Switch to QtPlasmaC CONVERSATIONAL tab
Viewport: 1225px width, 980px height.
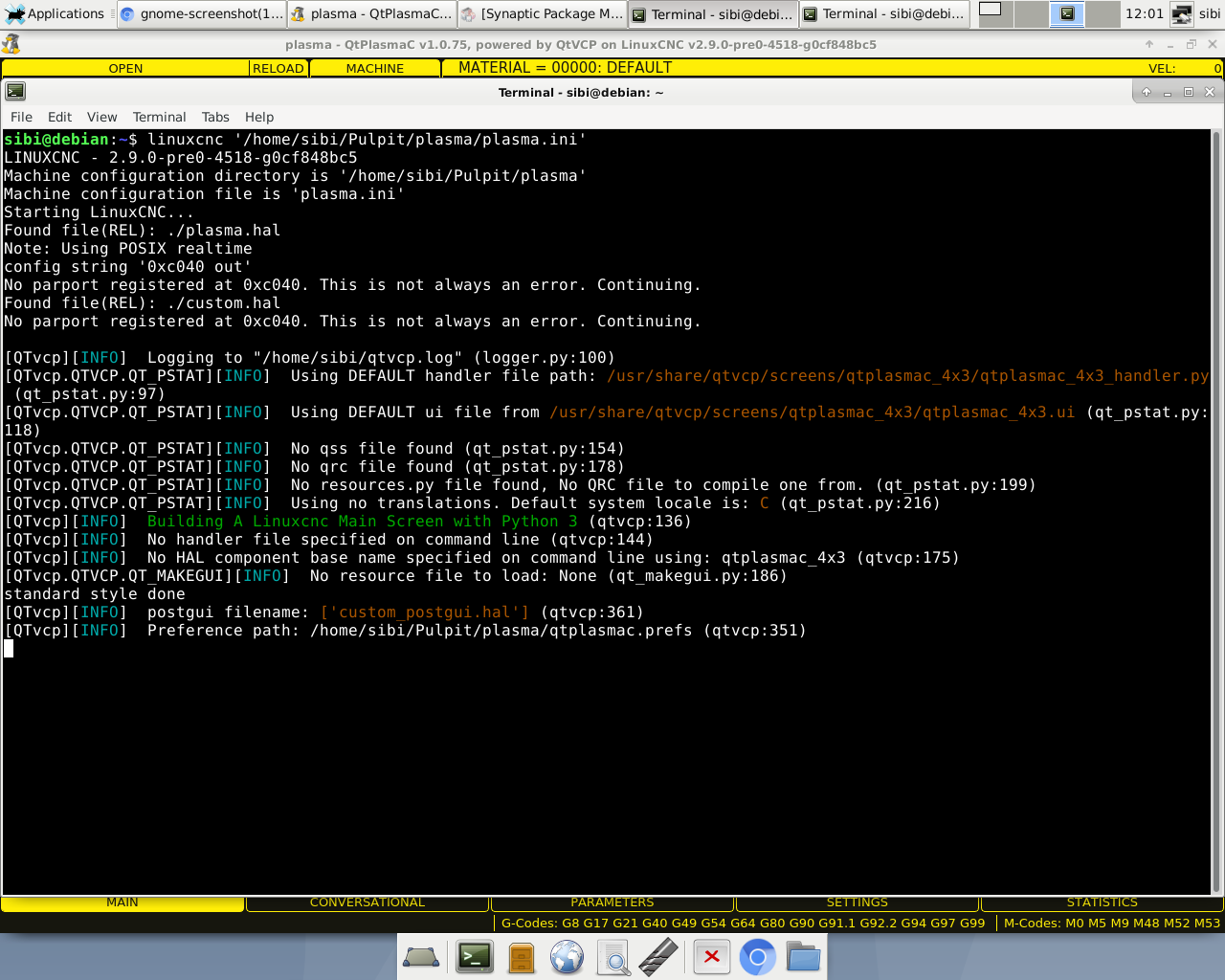pos(367,902)
